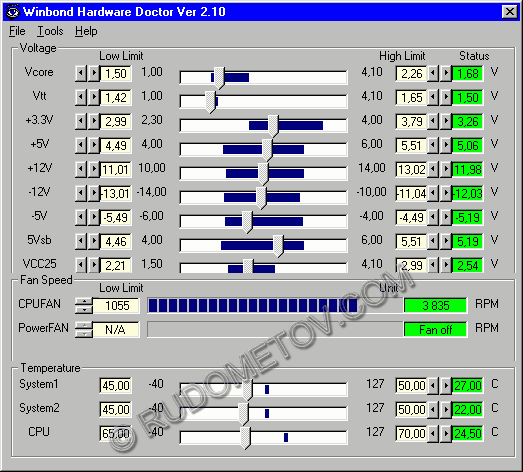This screenshot has width=523, height=472.
Task: Click the PowerFAN 'Fan off' status
Action: pyautogui.click(x=435, y=330)
